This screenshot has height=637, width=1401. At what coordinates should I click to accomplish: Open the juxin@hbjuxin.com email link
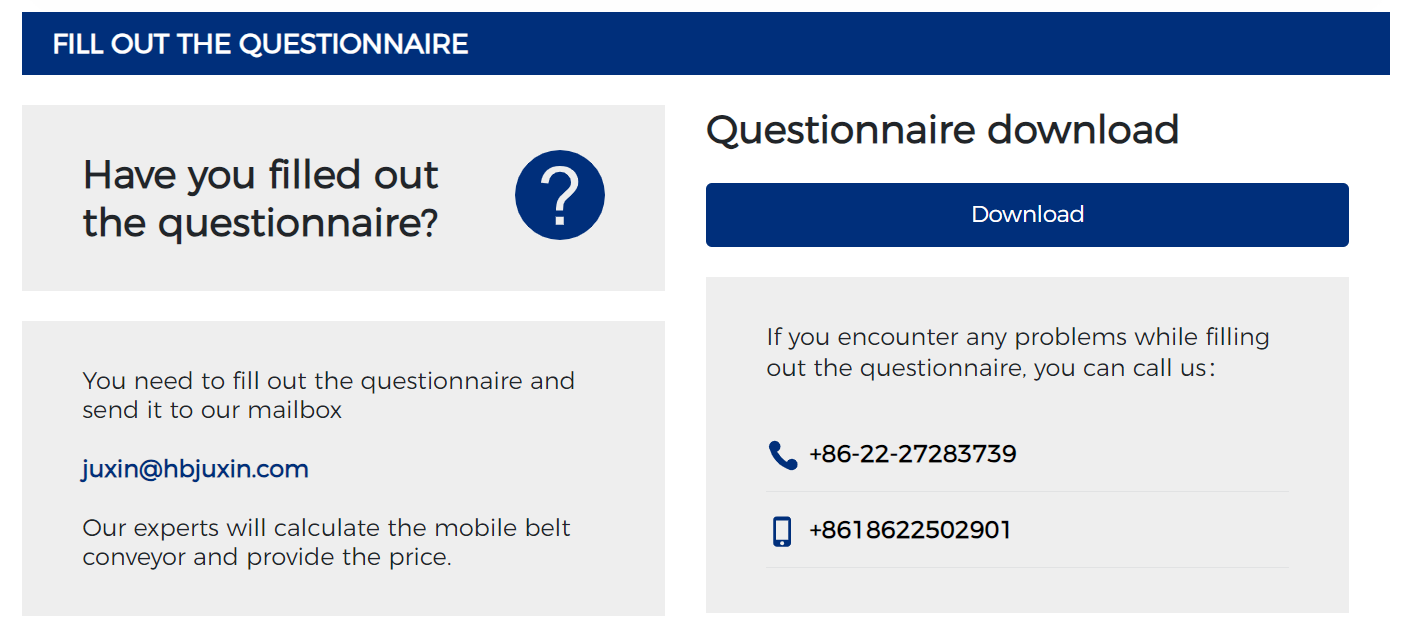[x=195, y=469]
